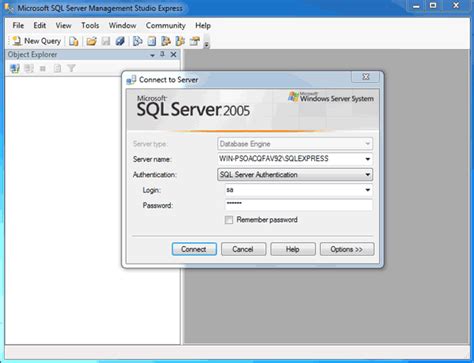Click the Connect to Server dialog title icon
This screenshot has height=363, width=474.
131,80
